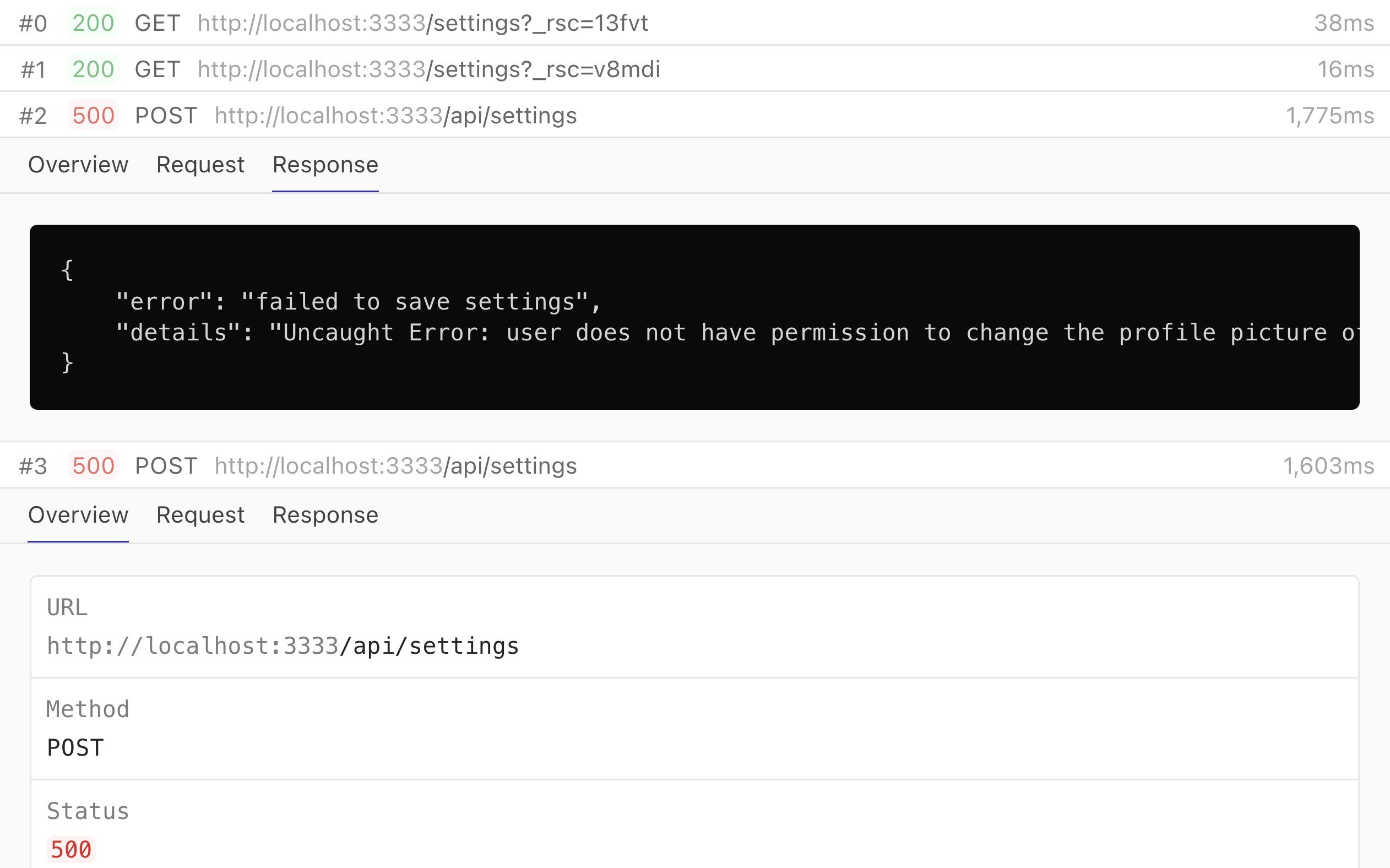Collapse request #3 POST api/settings row
Screen dimensions: 1390x868
click(x=695, y=465)
